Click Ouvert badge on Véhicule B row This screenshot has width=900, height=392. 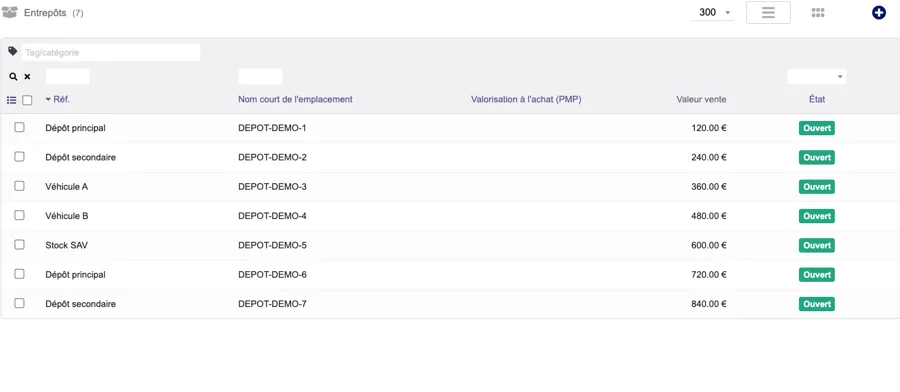817,216
